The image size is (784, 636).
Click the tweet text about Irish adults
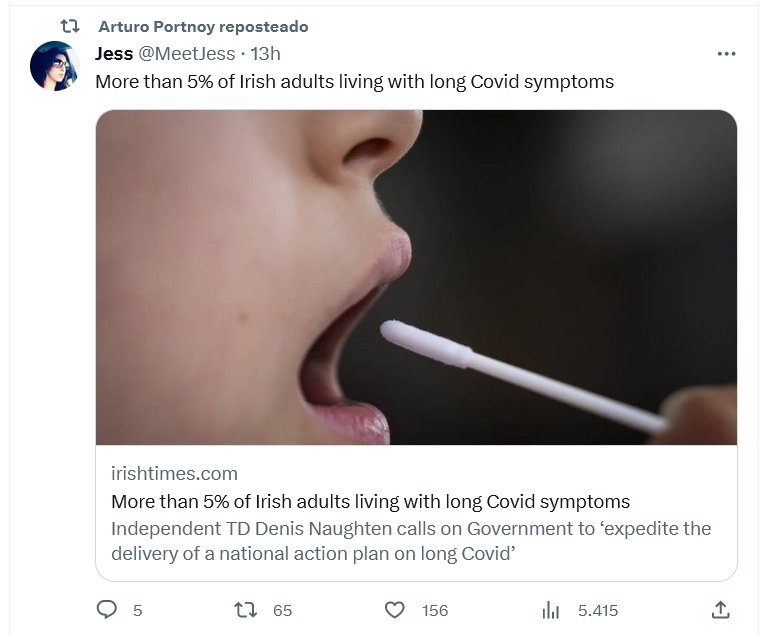[354, 82]
